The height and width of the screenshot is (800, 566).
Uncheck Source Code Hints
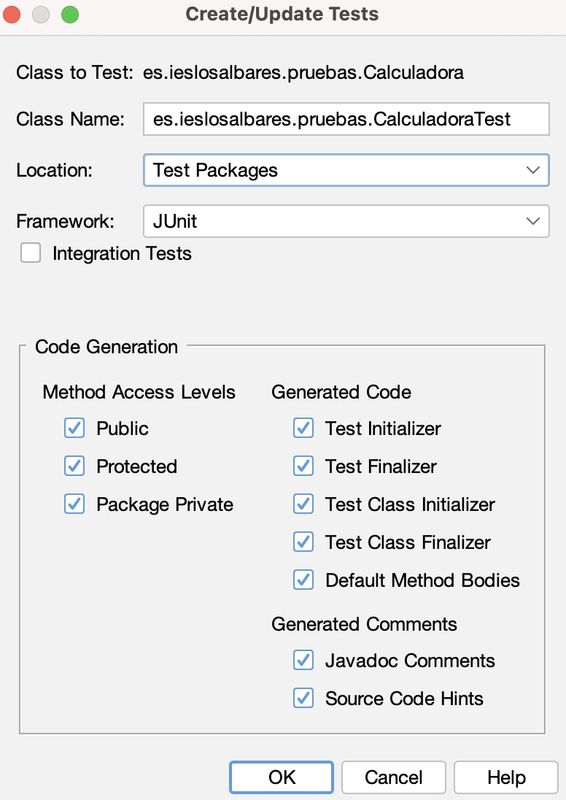coord(303,698)
